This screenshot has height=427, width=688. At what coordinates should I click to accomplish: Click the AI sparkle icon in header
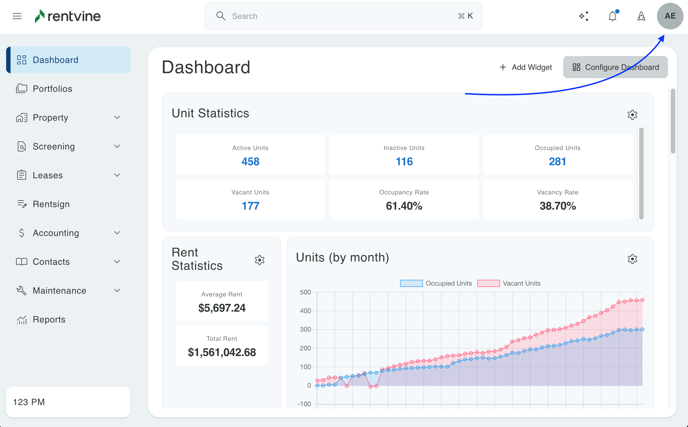[584, 16]
